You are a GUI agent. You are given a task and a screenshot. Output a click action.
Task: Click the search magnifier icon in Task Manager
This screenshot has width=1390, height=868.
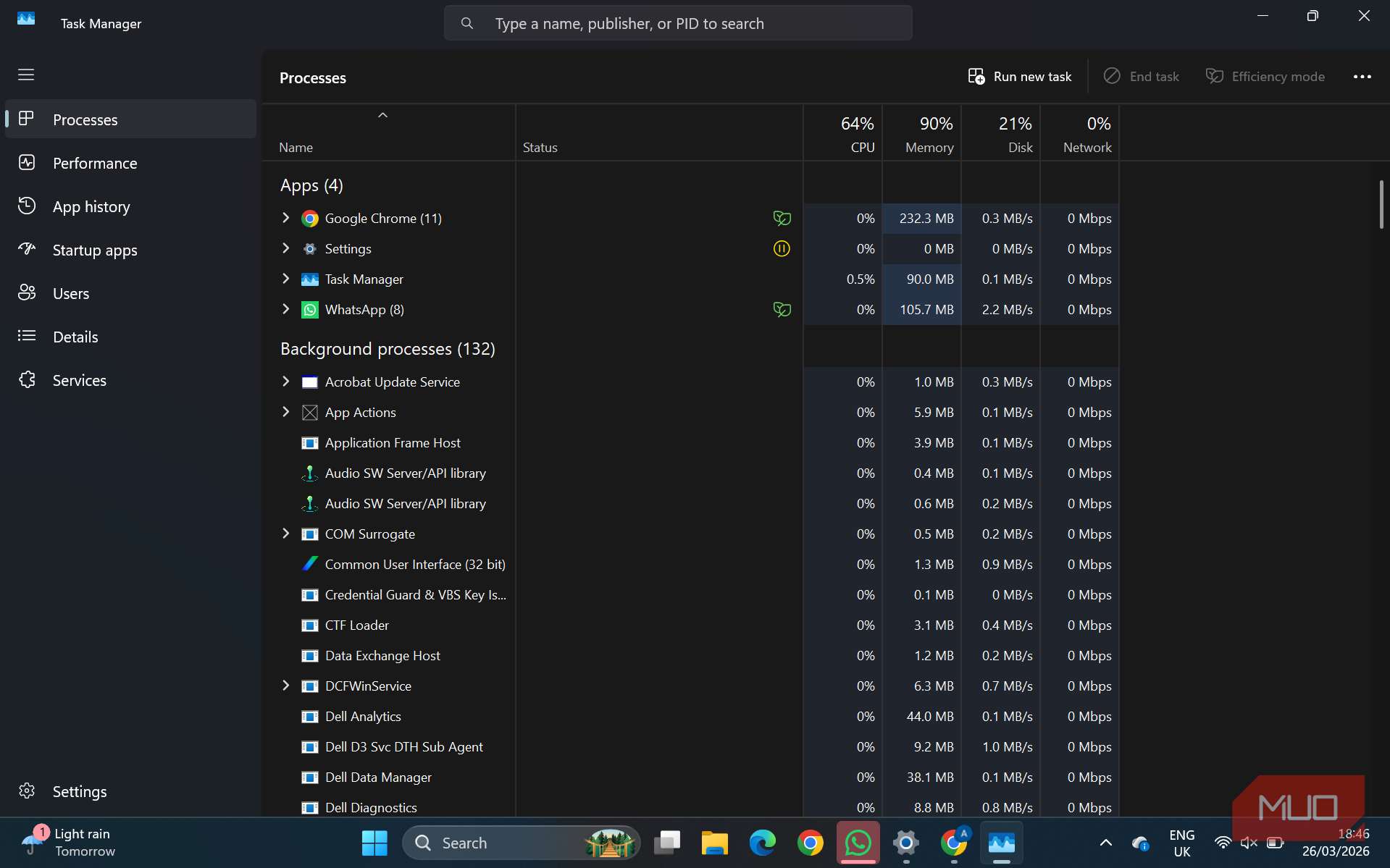(467, 24)
